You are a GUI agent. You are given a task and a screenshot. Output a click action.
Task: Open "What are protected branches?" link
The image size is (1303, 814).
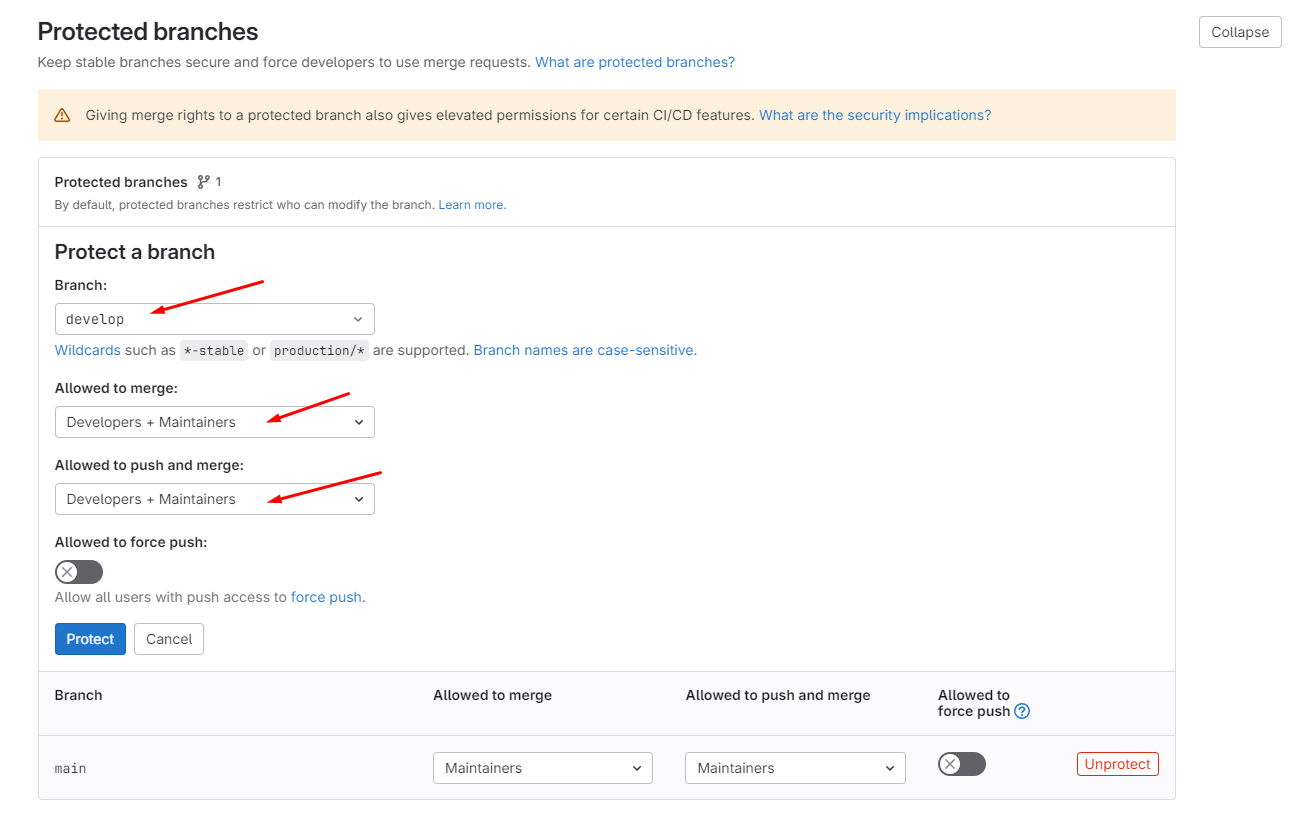pyautogui.click(x=634, y=62)
